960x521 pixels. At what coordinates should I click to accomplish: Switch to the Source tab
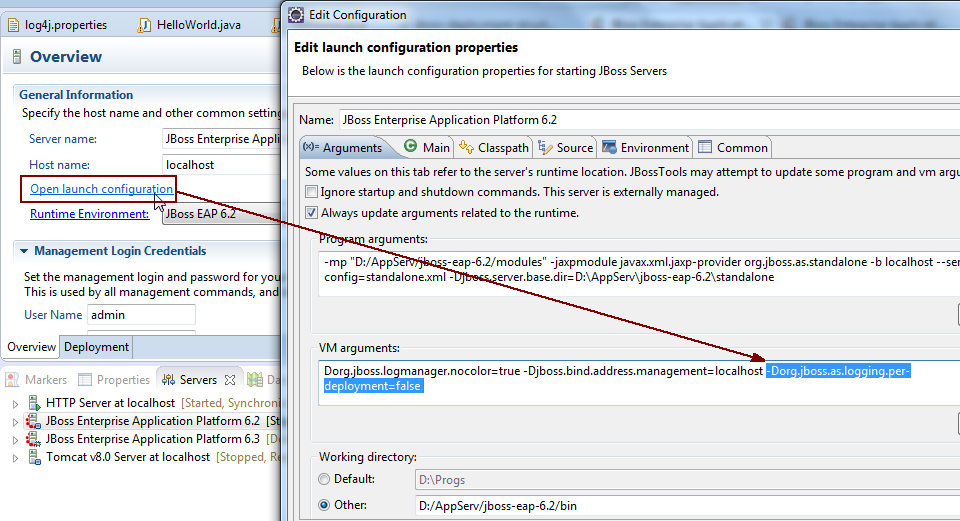[565, 148]
